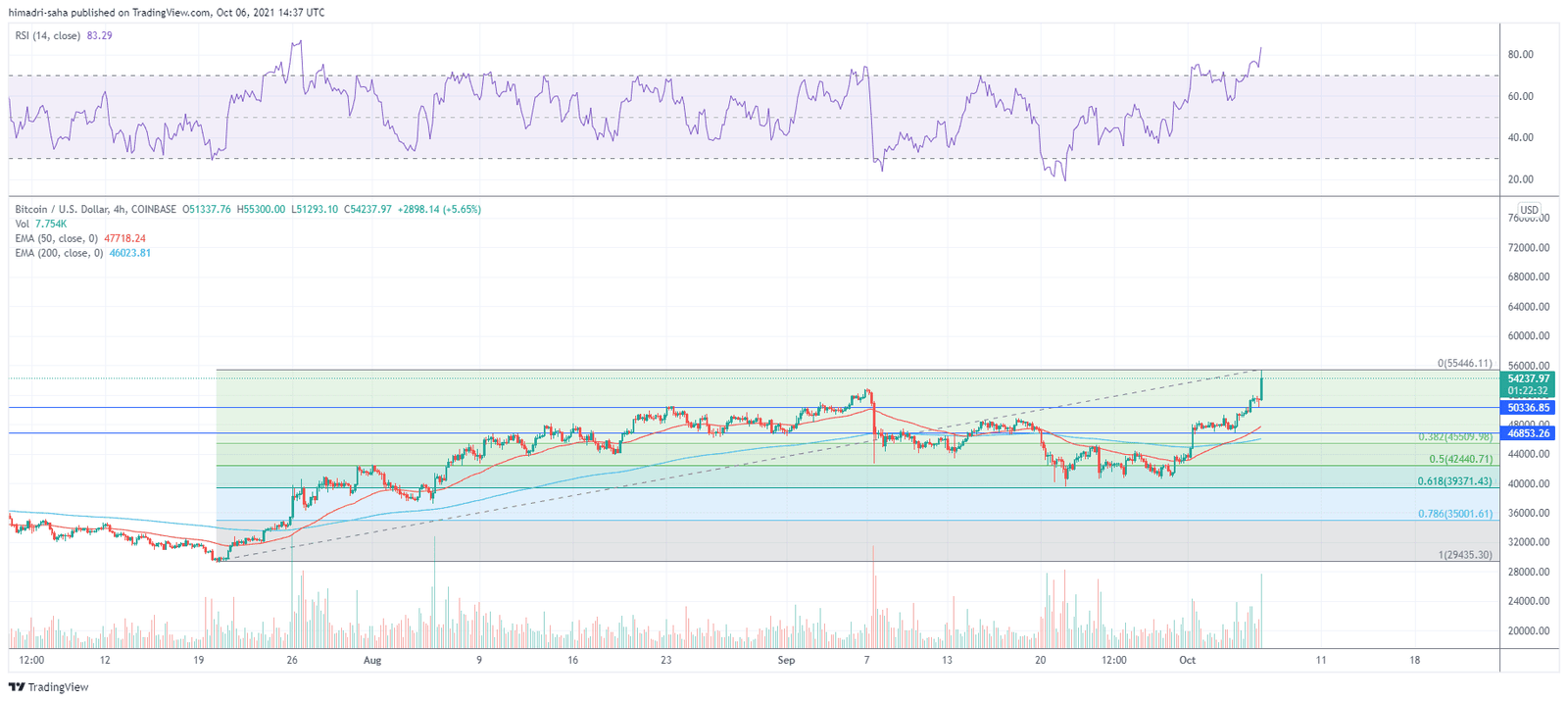The image size is (1568, 702).
Task: Click the price axis label 64000.00
Action: pos(1529,307)
